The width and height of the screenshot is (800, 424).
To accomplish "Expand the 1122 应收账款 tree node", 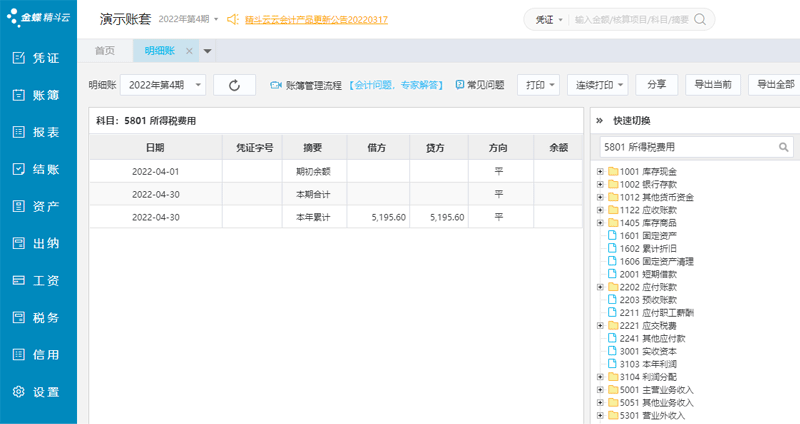I will tap(600, 210).
